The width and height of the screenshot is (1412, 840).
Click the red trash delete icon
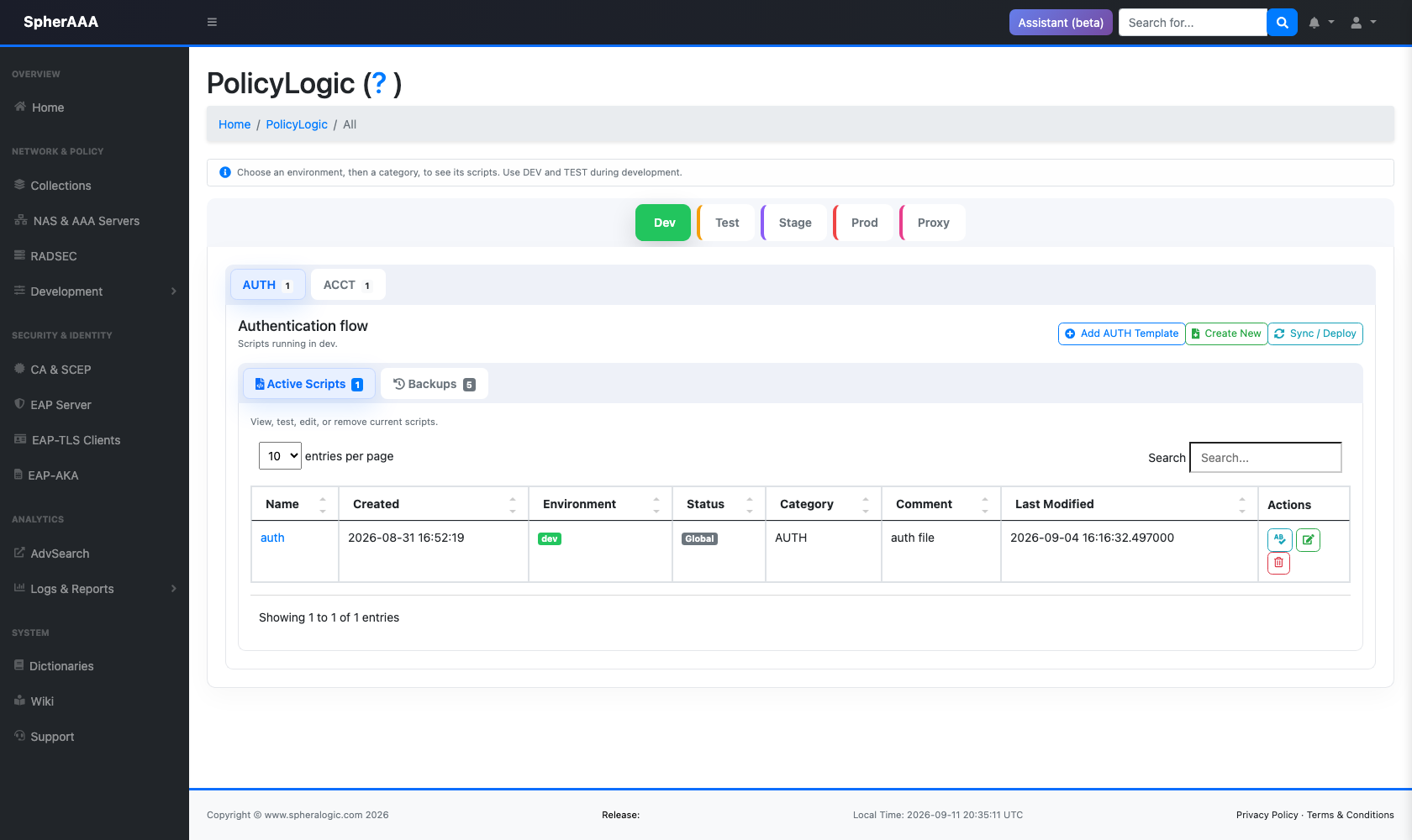[x=1278, y=563]
